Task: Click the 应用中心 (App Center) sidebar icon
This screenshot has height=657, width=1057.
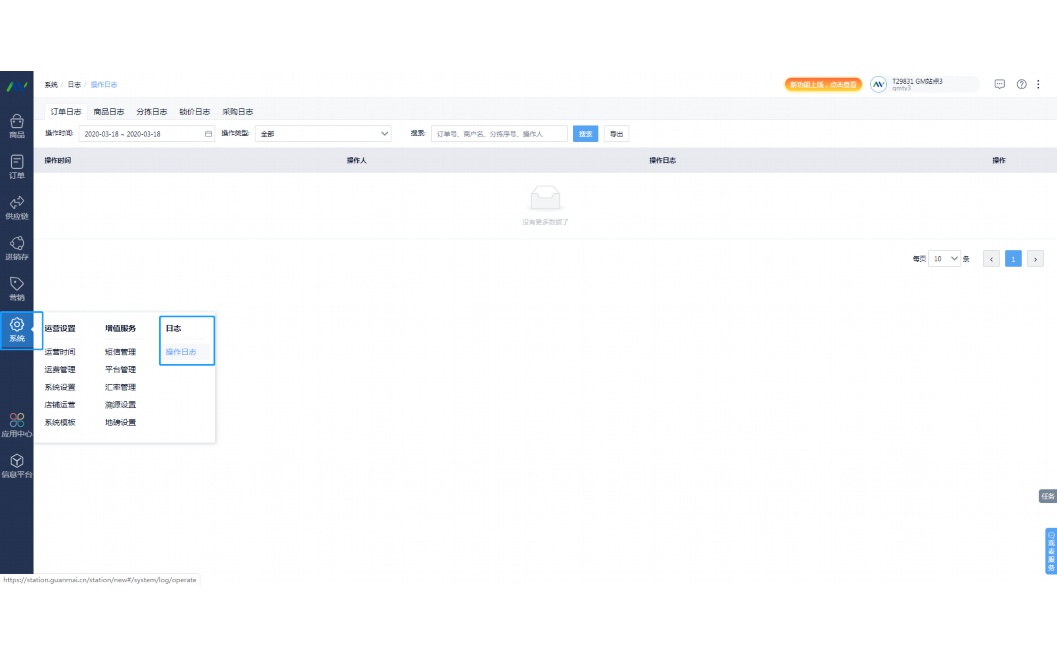Action: (17, 425)
